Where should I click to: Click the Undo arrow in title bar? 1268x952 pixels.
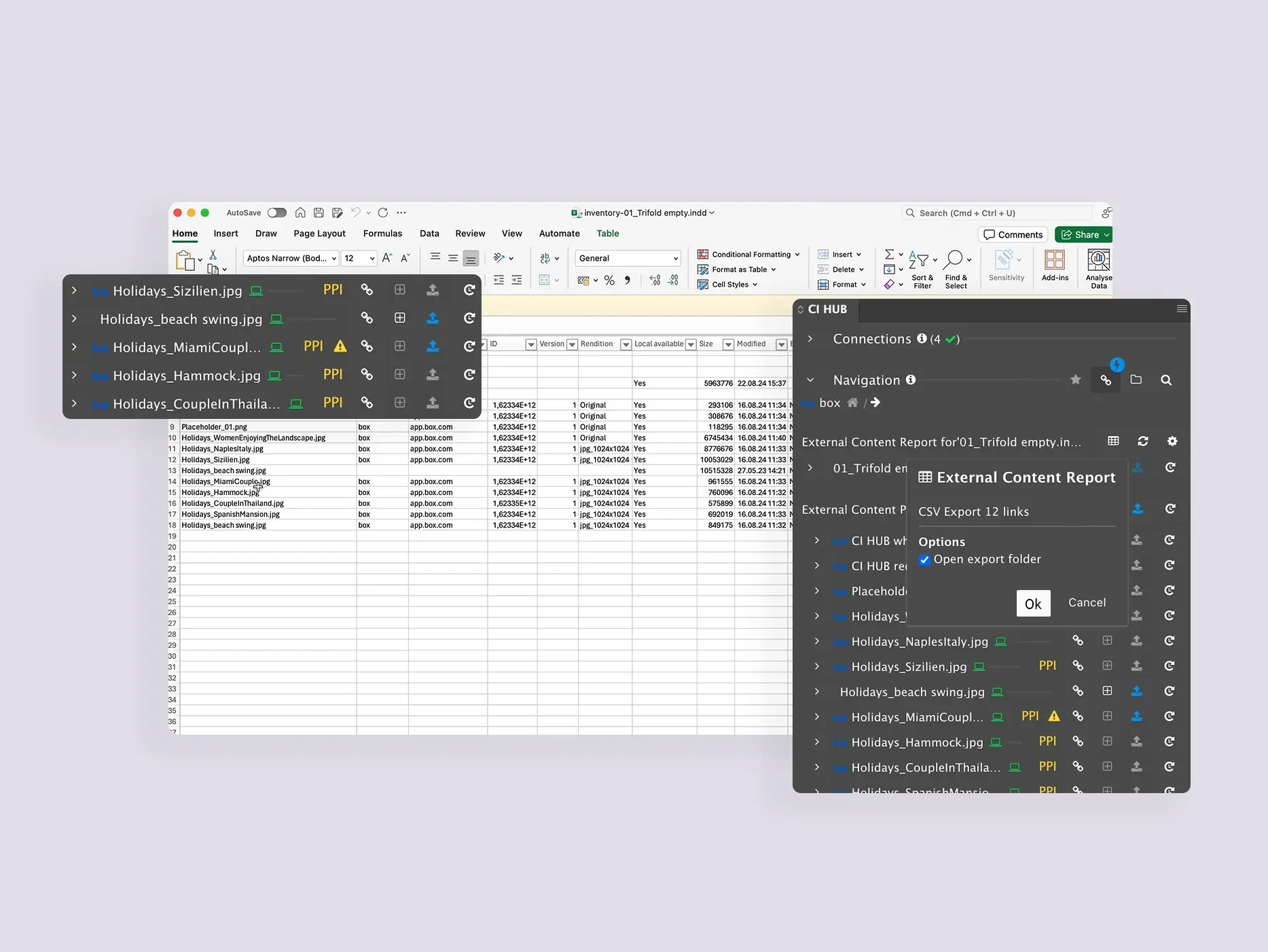point(355,213)
